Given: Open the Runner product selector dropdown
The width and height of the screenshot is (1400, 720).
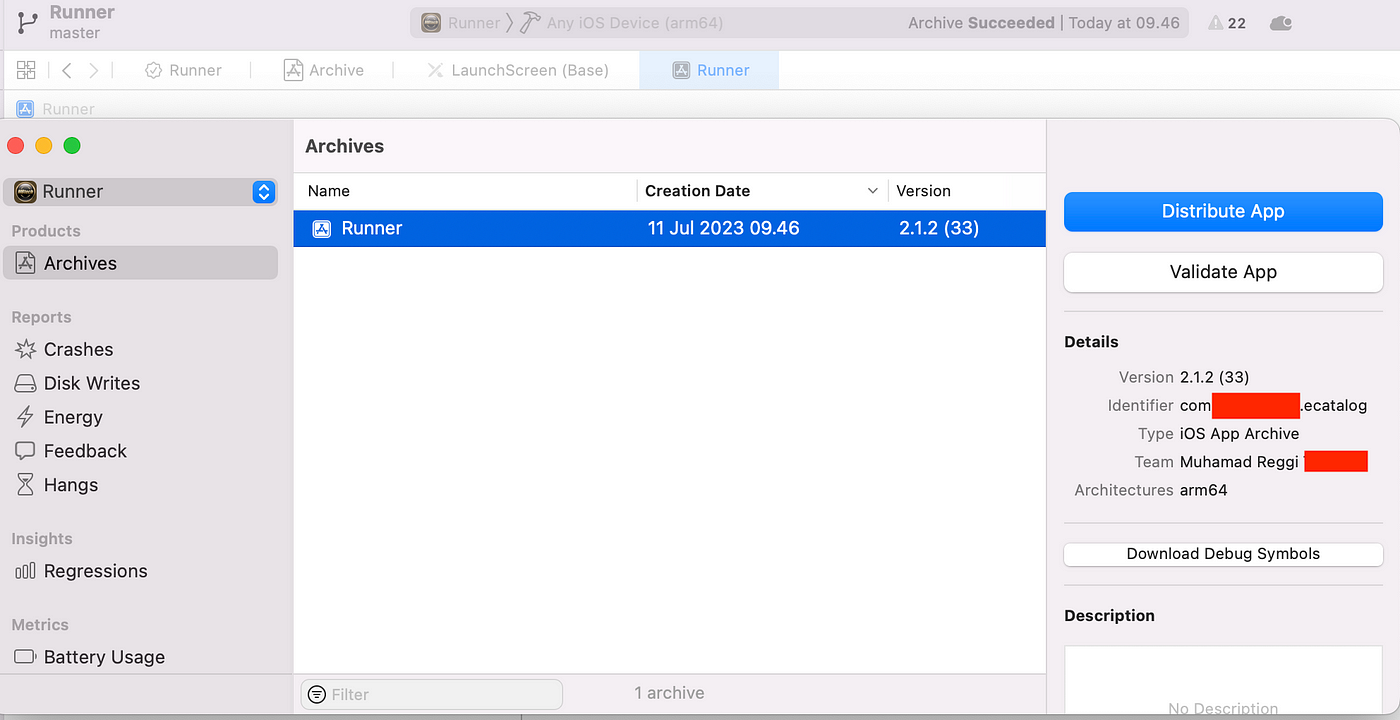Looking at the screenshot, I should (x=140, y=192).
